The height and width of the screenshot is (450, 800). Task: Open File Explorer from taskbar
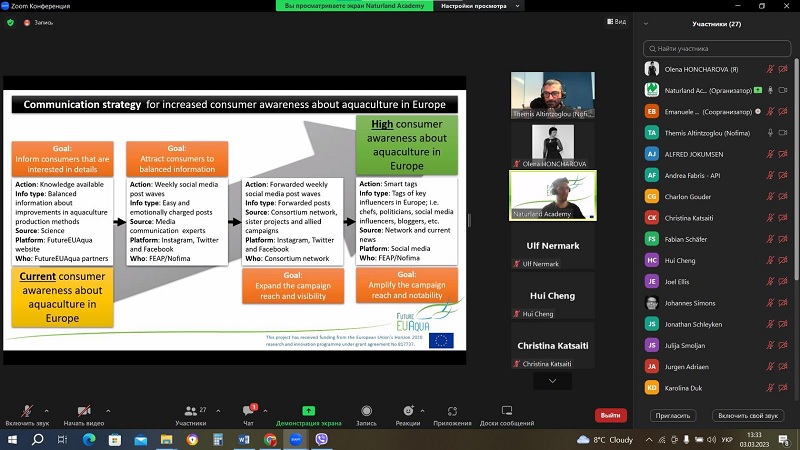[x=166, y=439]
